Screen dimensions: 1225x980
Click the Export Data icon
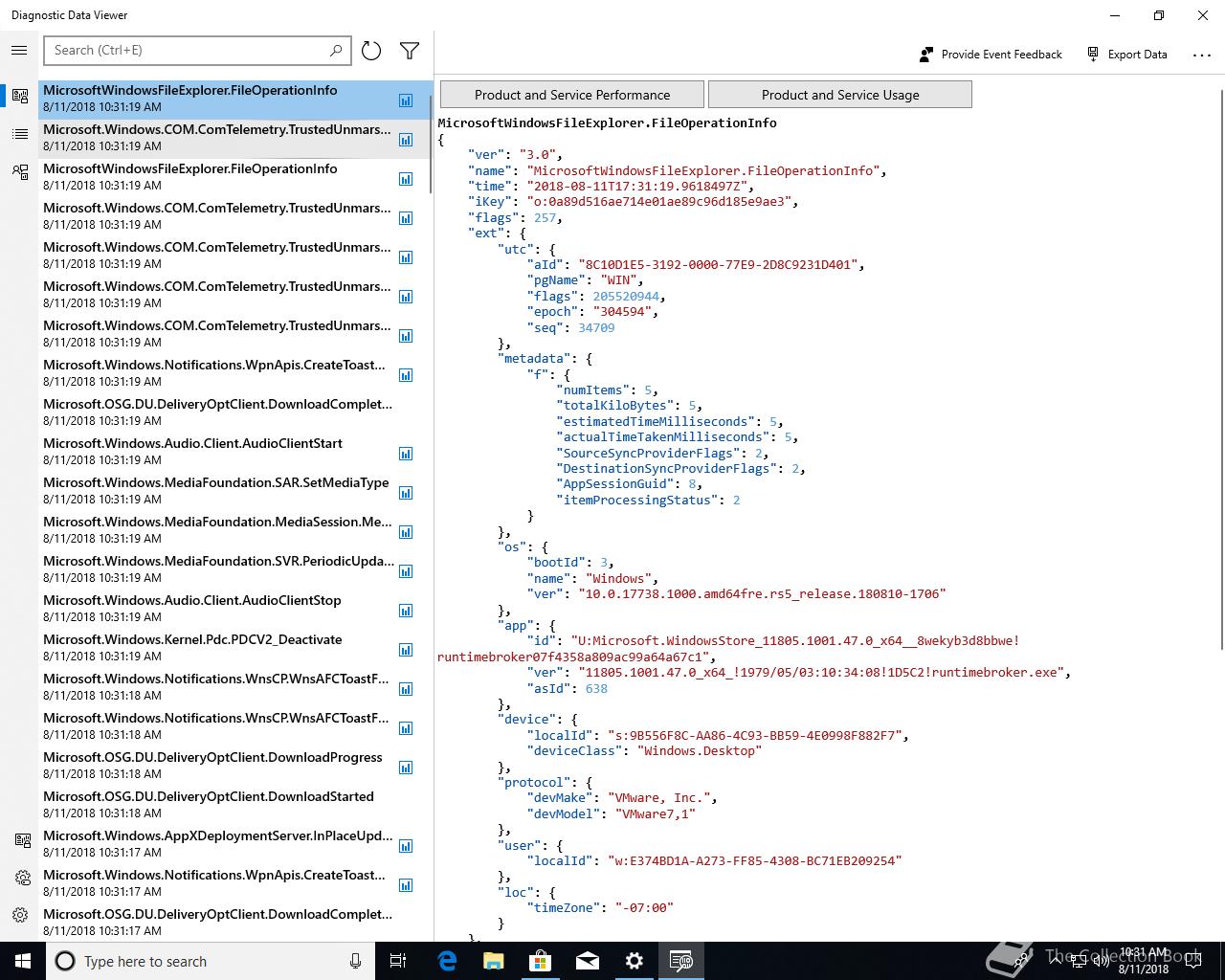(1093, 55)
